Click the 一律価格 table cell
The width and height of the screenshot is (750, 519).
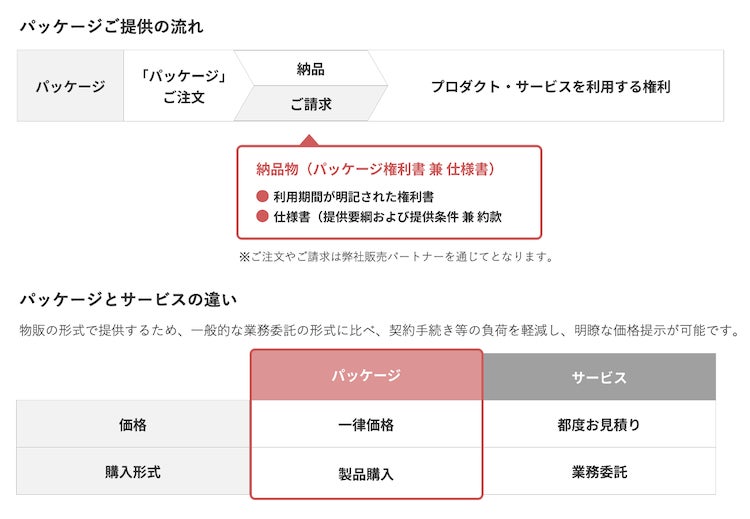pyautogui.click(x=366, y=424)
